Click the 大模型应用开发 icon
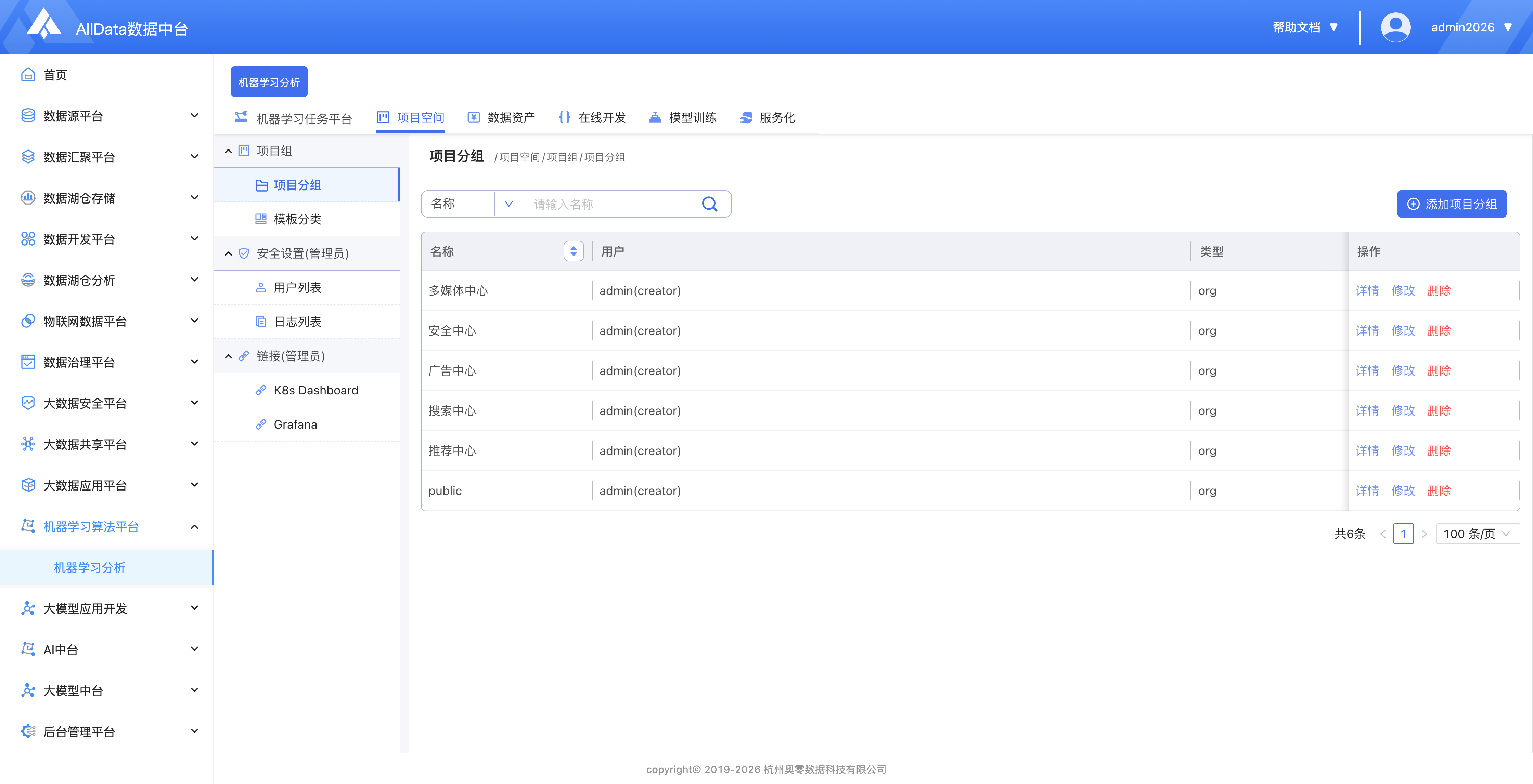Screen dimensions: 1533x784 click(28, 609)
